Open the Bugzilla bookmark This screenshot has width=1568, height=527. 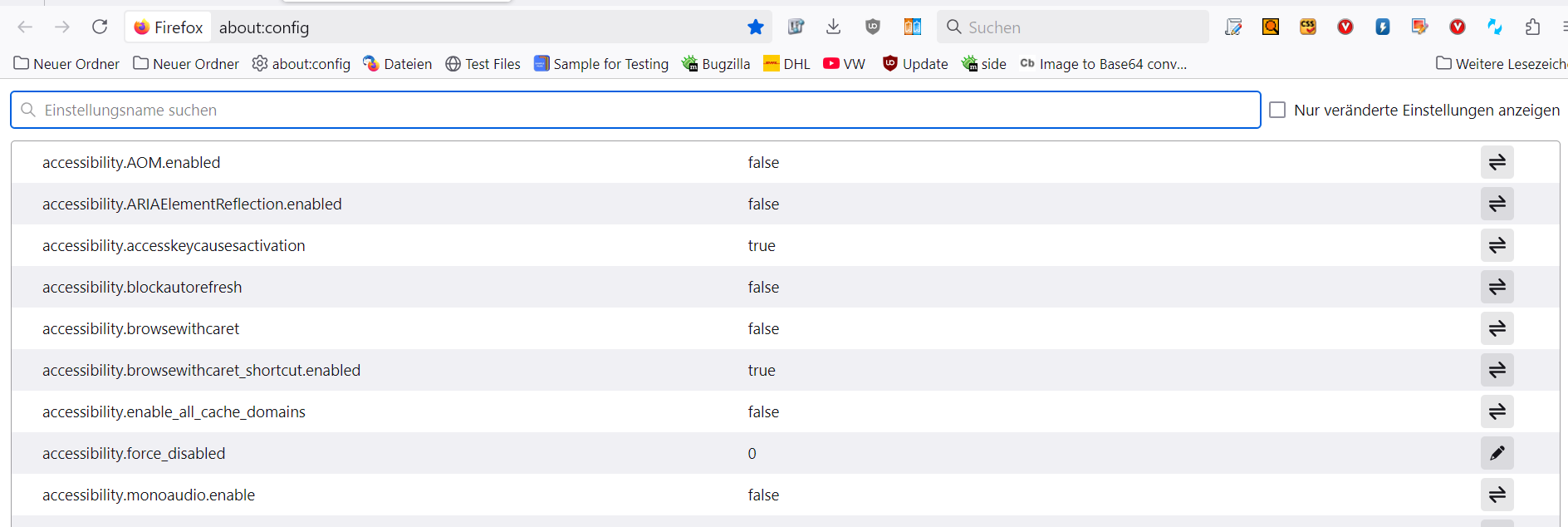click(716, 64)
